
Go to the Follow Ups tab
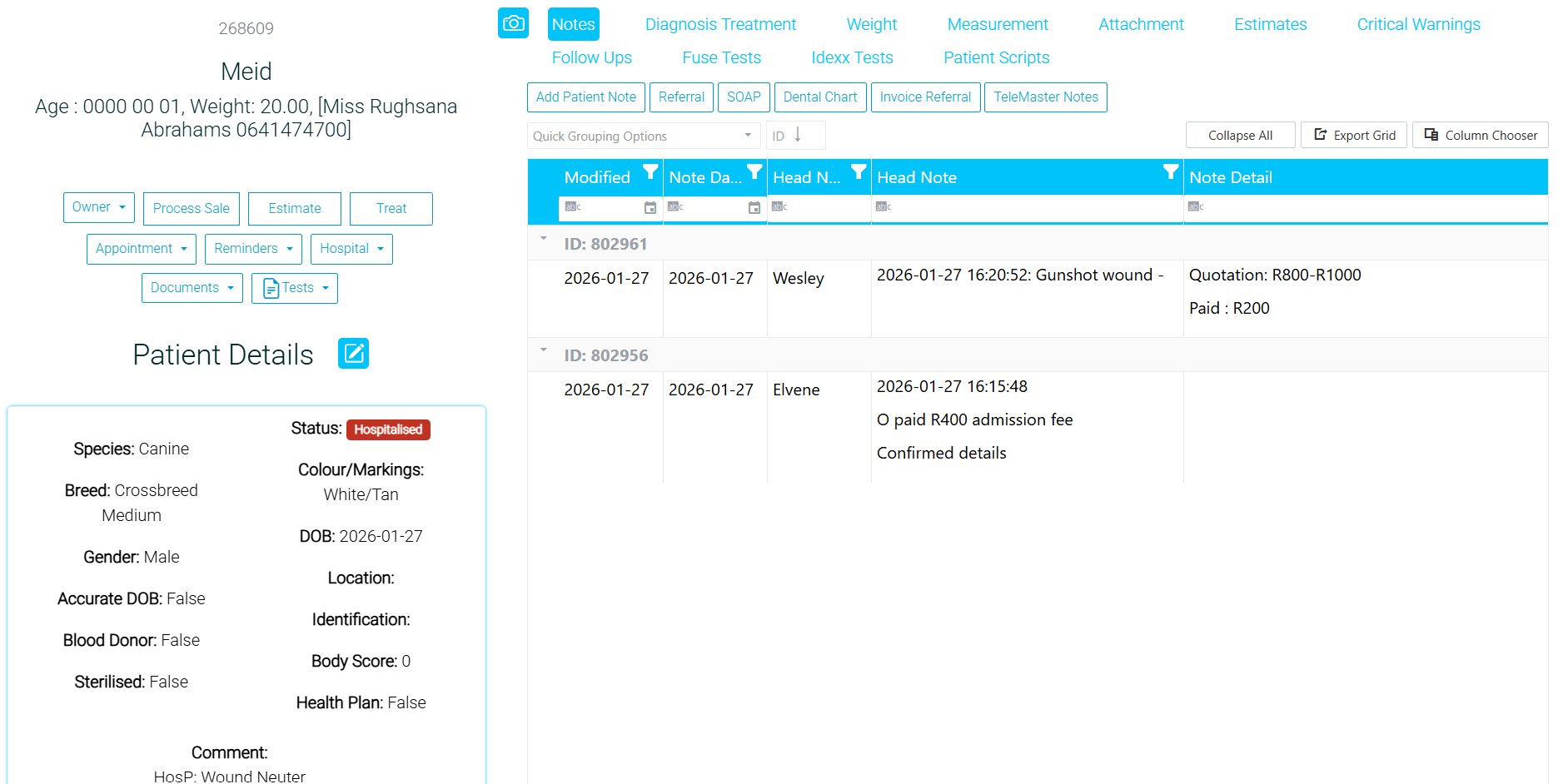[592, 57]
